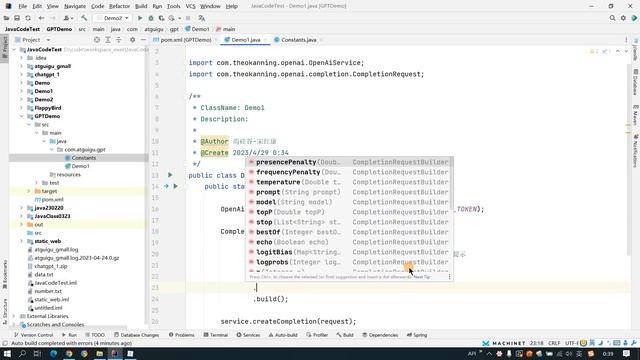Open Windows taskbar search icon
Screen dimensions: 640x360
pos(22,353)
